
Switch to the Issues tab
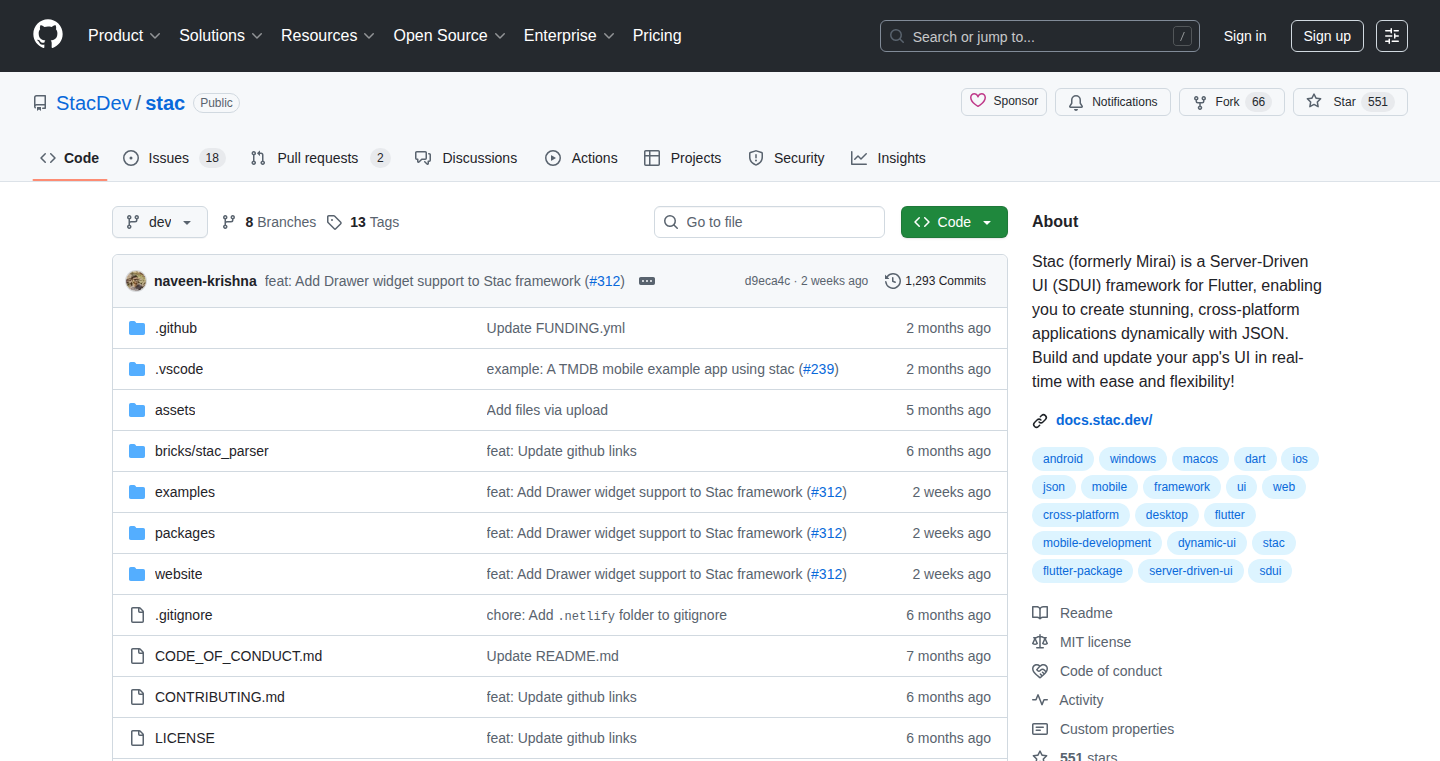[174, 158]
